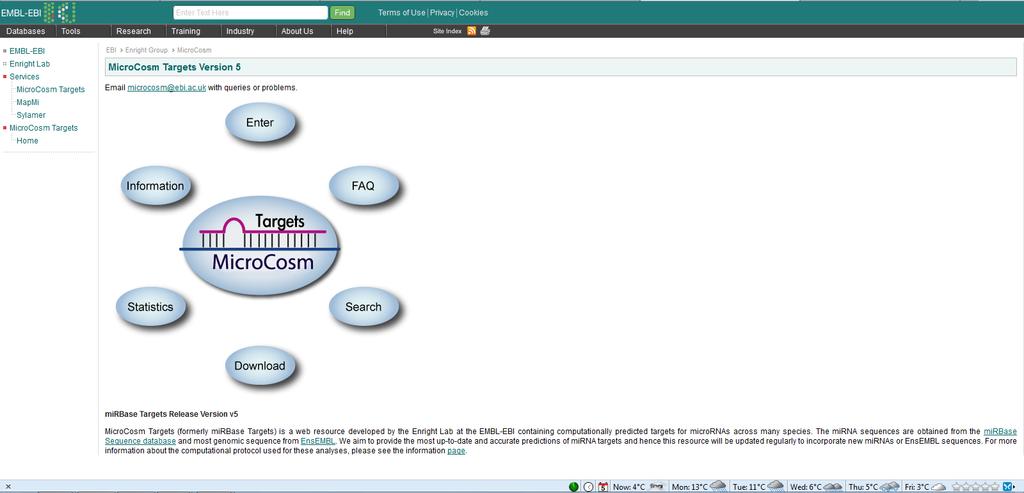
Task: Open Terms of Use link
Action: pyautogui.click(x=402, y=12)
